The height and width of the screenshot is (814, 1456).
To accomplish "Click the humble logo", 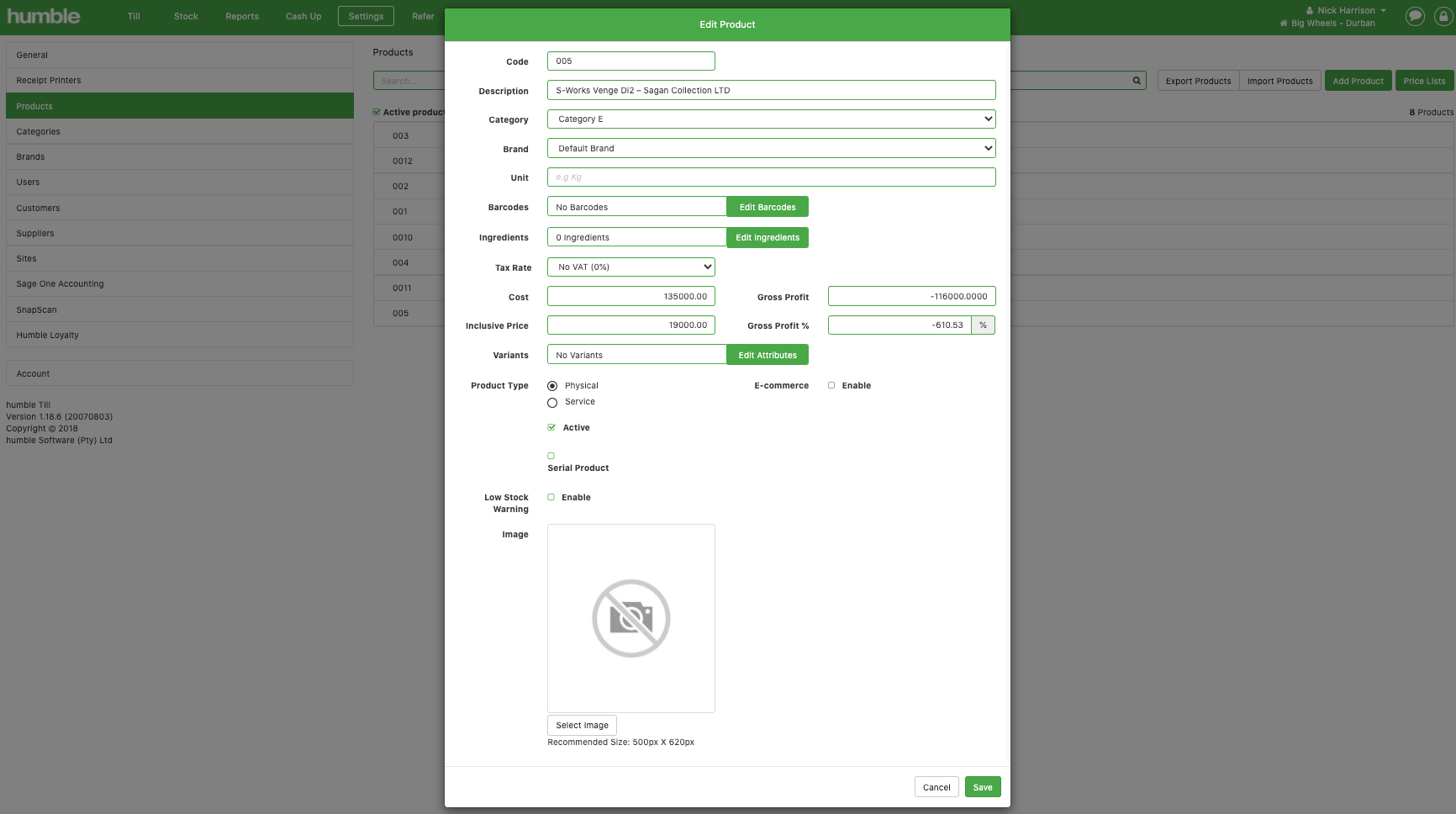I will click(x=44, y=16).
